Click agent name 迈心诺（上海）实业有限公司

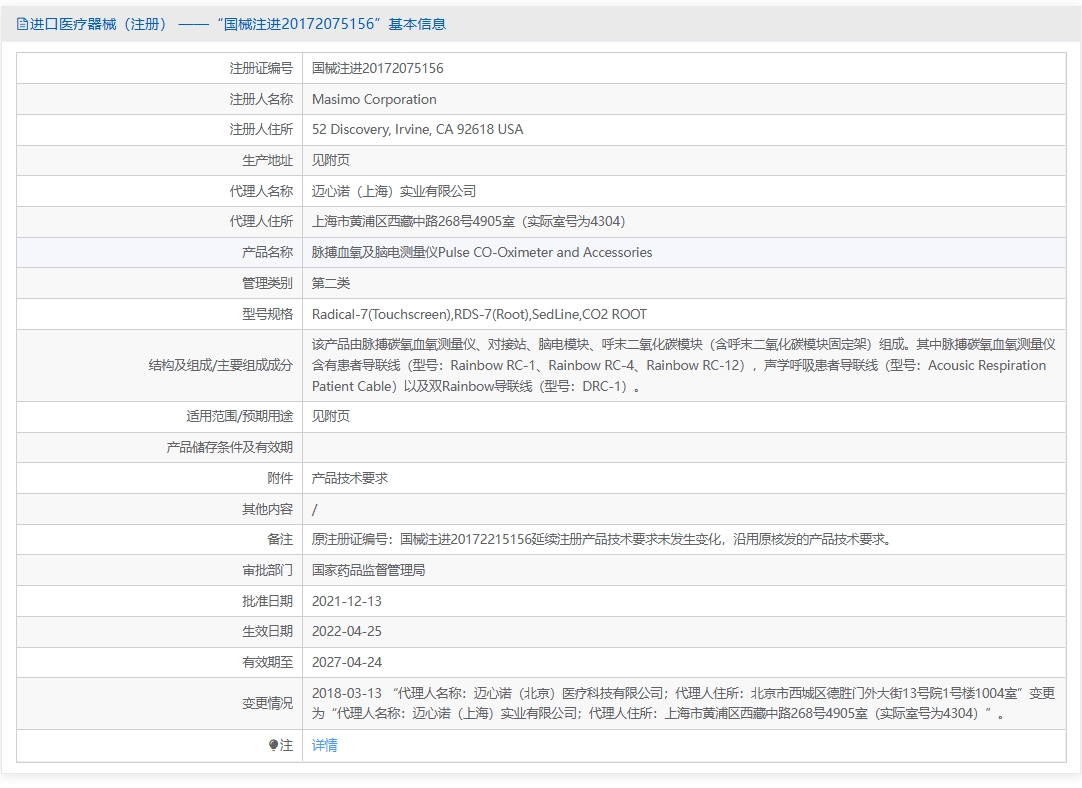click(394, 191)
